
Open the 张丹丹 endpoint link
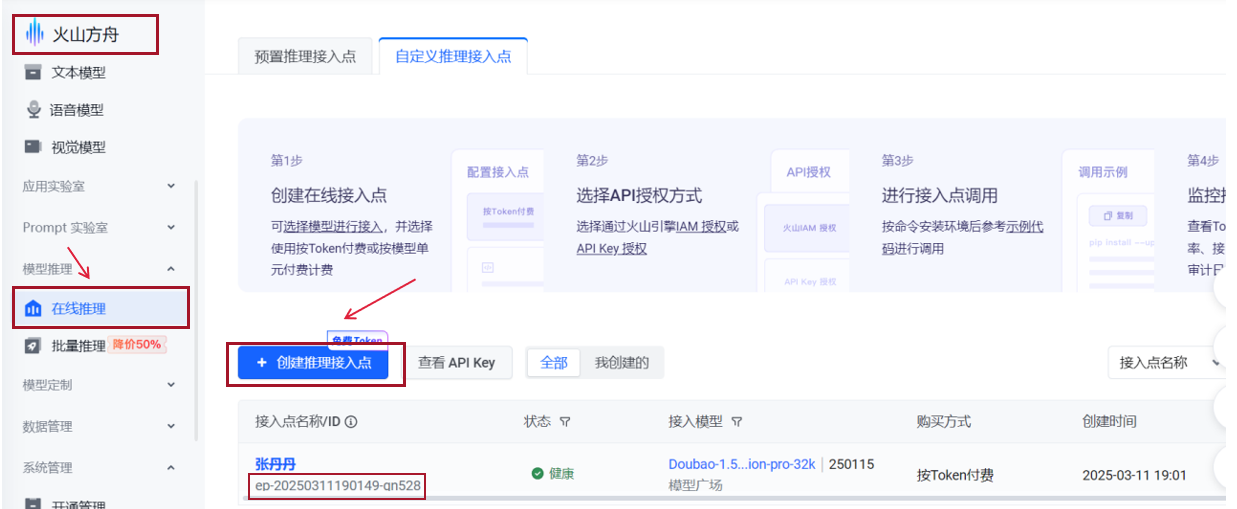(275, 464)
